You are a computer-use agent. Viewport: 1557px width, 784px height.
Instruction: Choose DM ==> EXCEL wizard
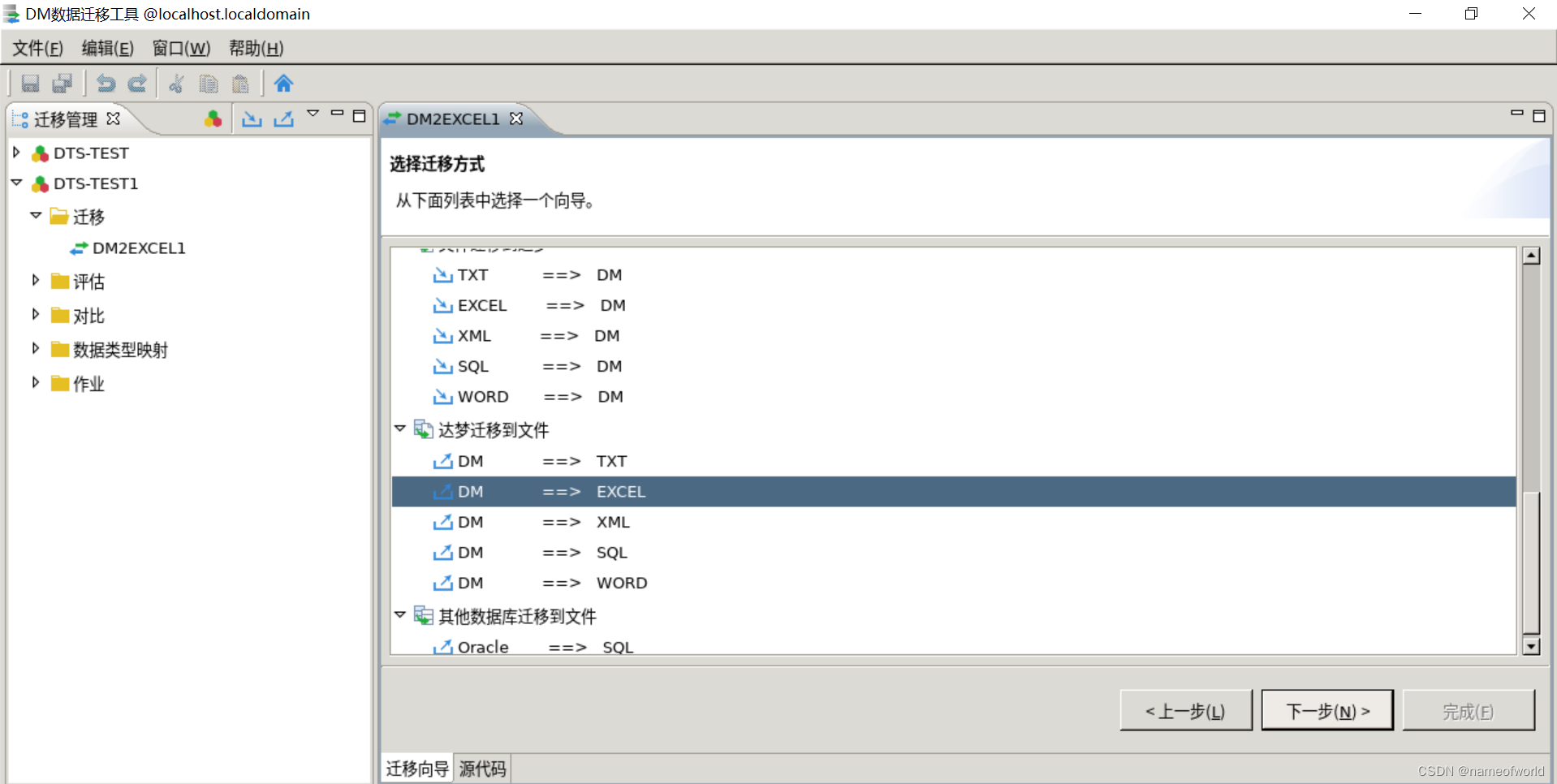click(x=953, y=492)
